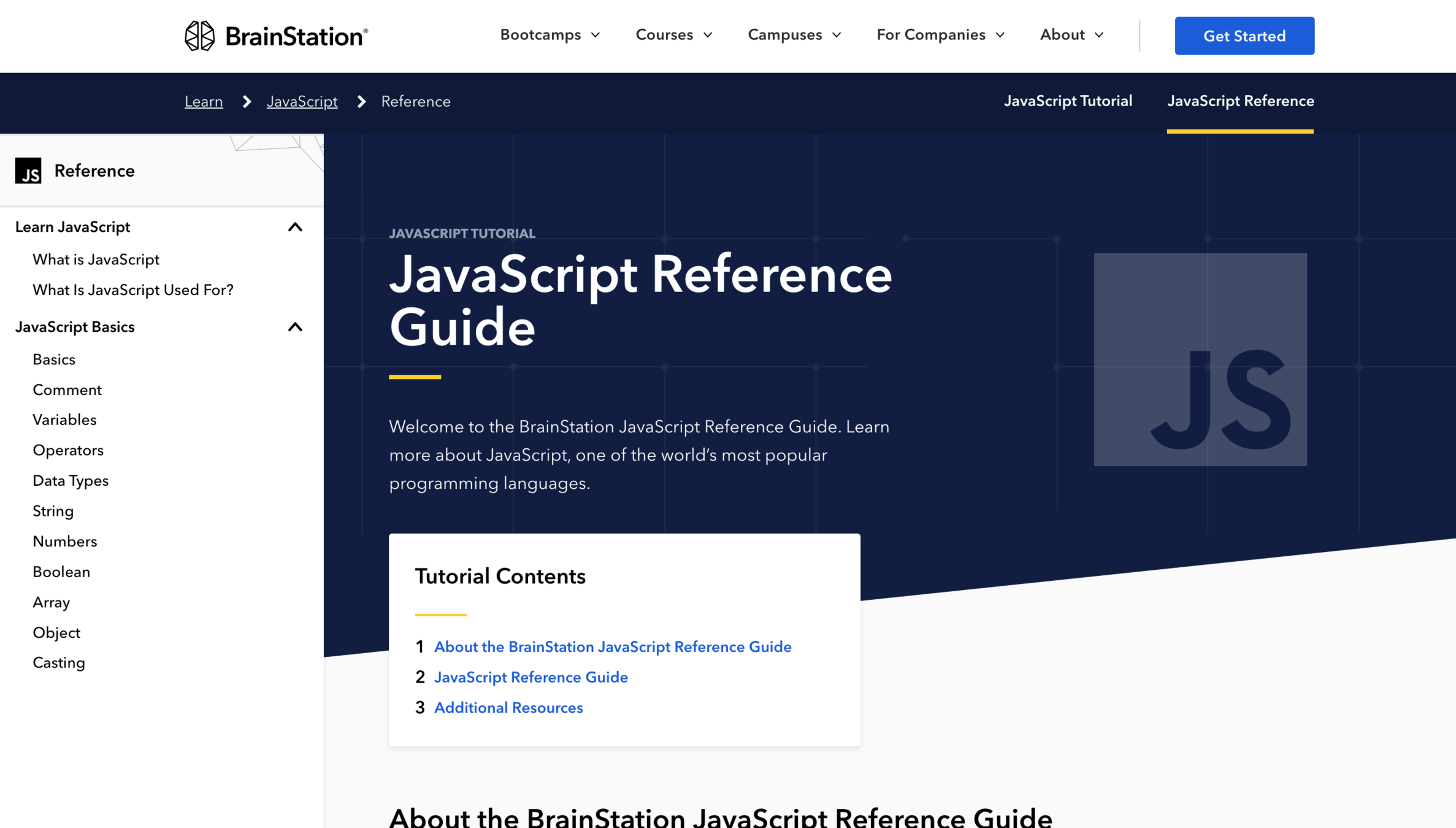Collapse the JavaScript Basics sidebar section
The width and height of the screenshot is (1456, 828).
[x=295, y=328]
